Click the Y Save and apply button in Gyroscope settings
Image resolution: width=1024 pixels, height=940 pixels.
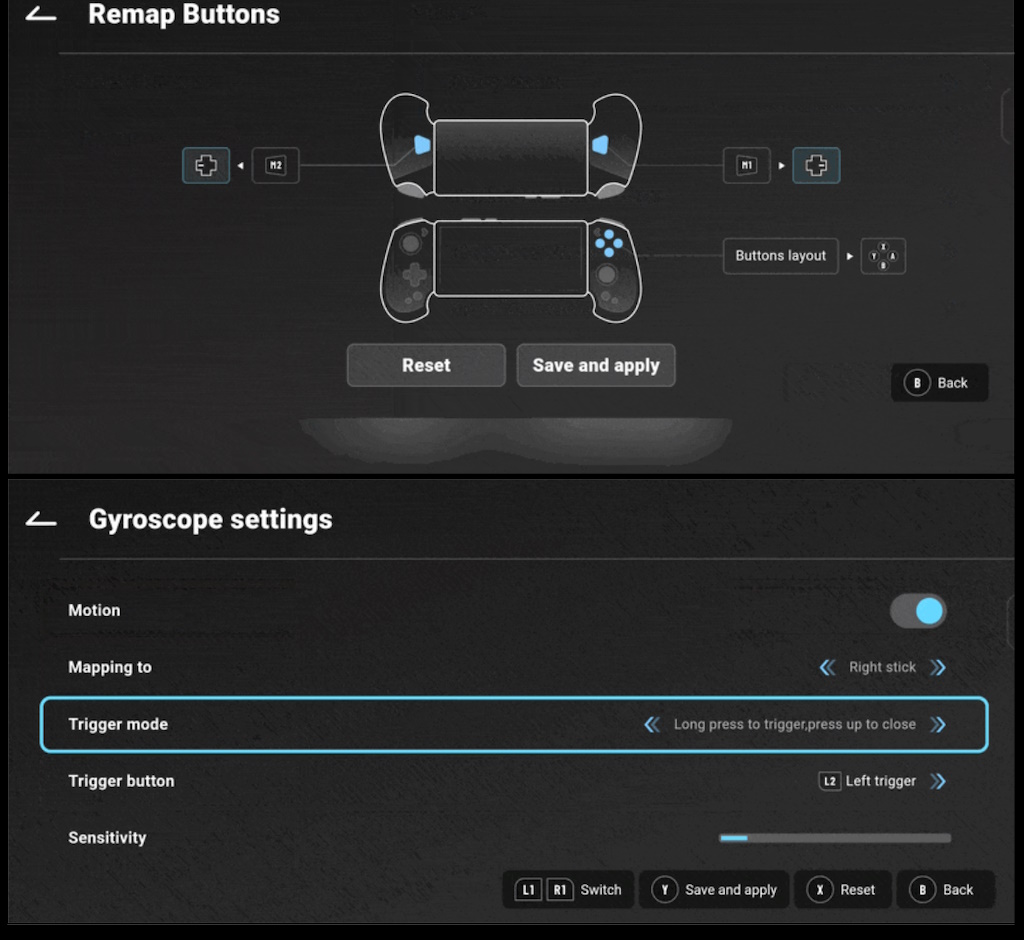point(714,890)
